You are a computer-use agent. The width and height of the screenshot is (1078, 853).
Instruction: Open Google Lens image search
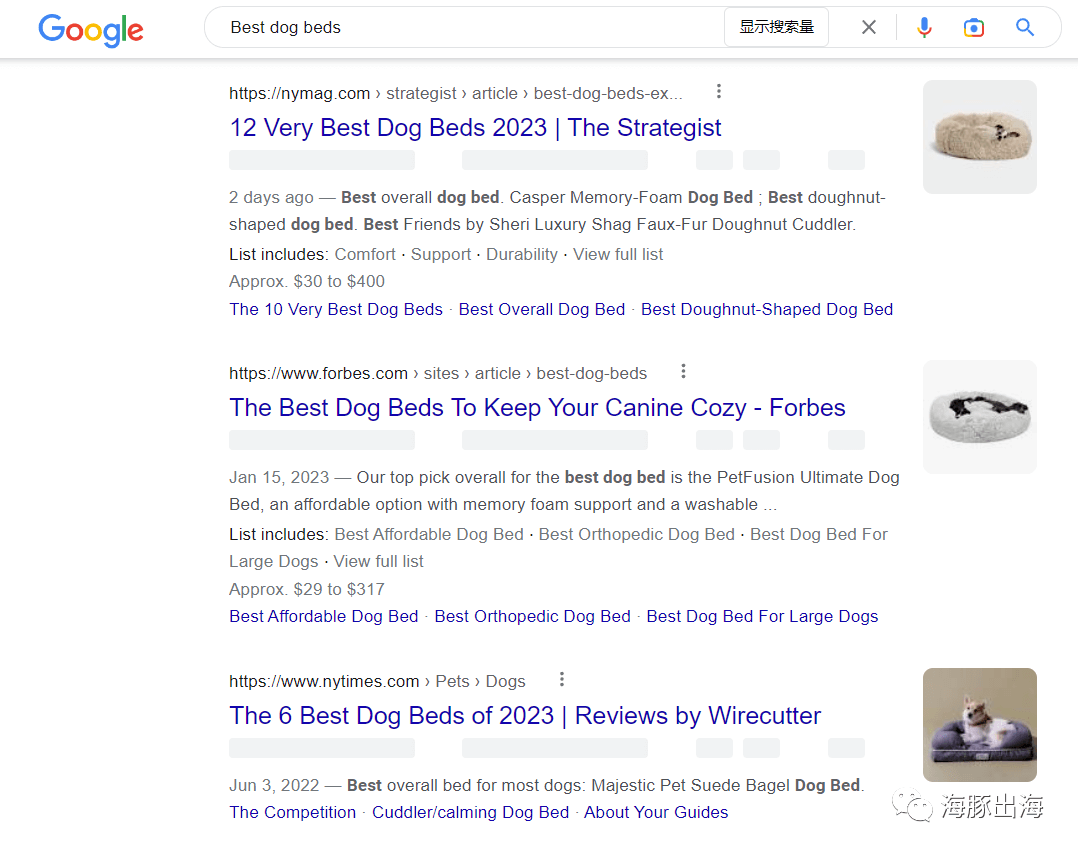point(974,28)
